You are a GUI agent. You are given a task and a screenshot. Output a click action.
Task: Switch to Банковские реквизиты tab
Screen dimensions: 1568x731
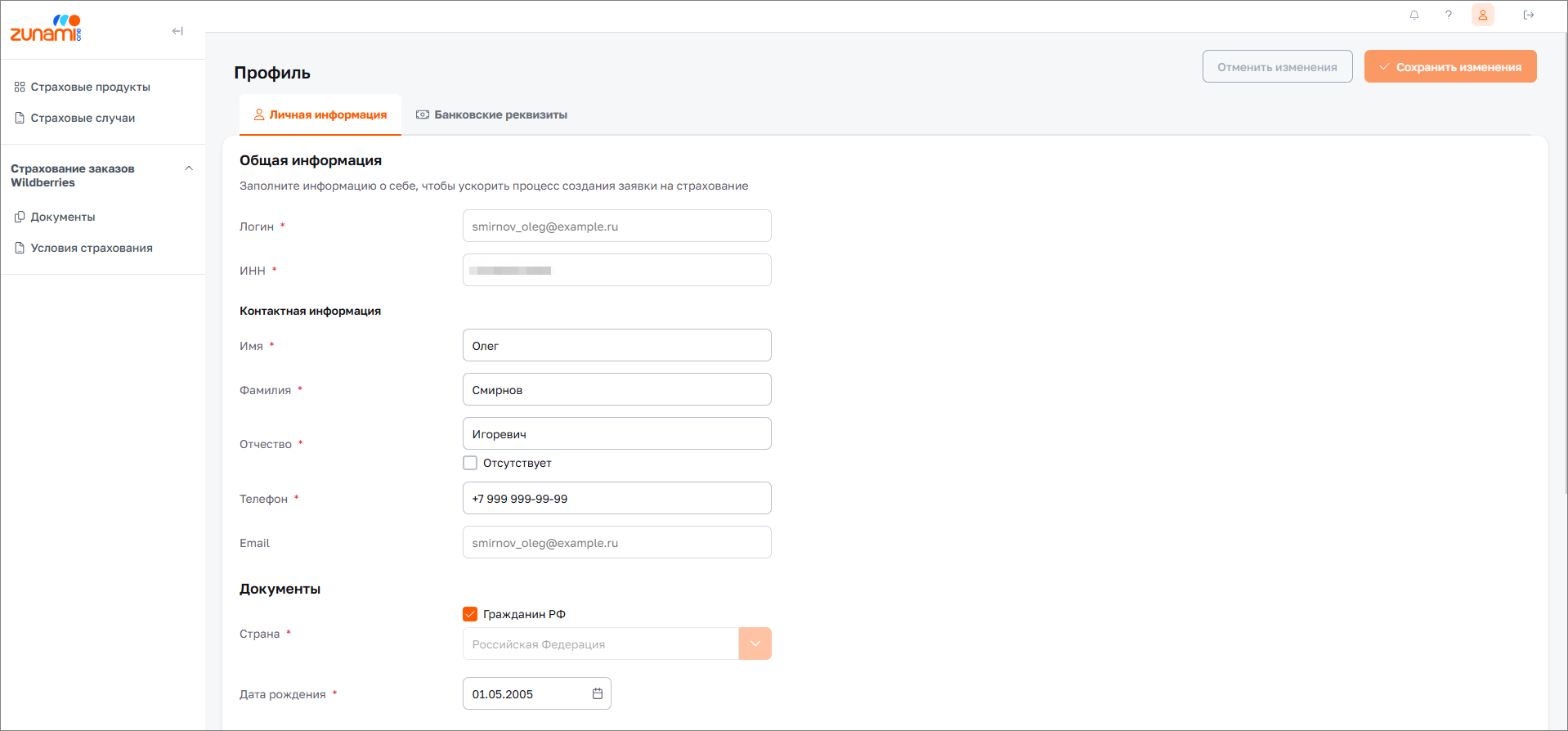[x=492, y=114]
